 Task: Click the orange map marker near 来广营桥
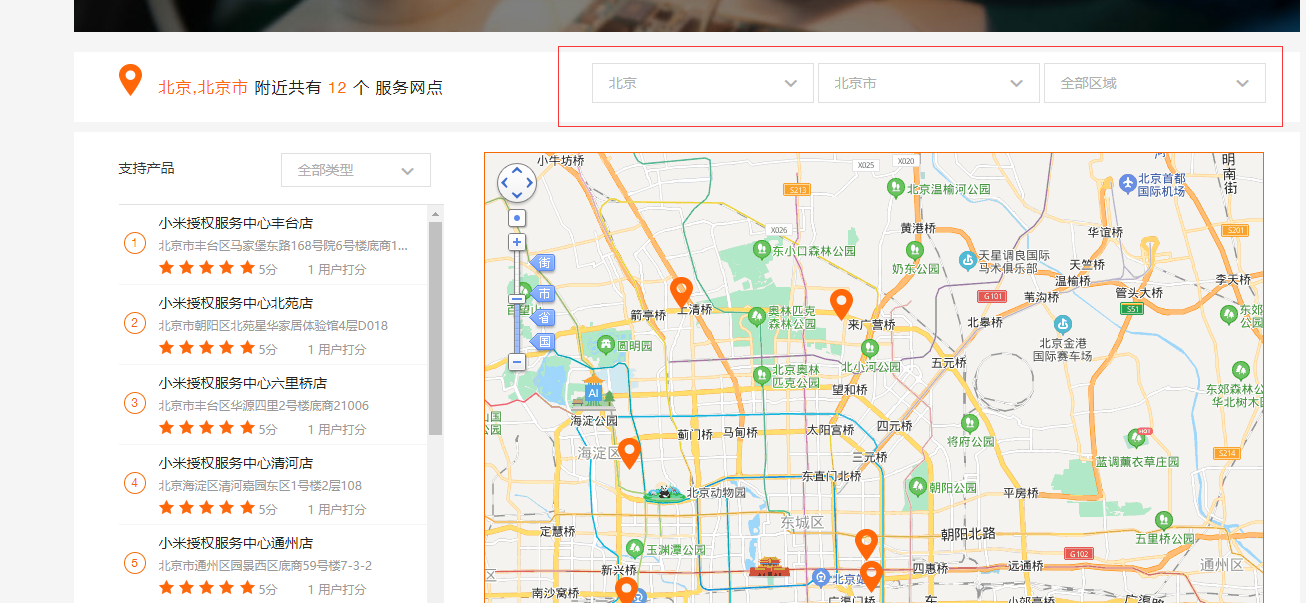[842, 302]
